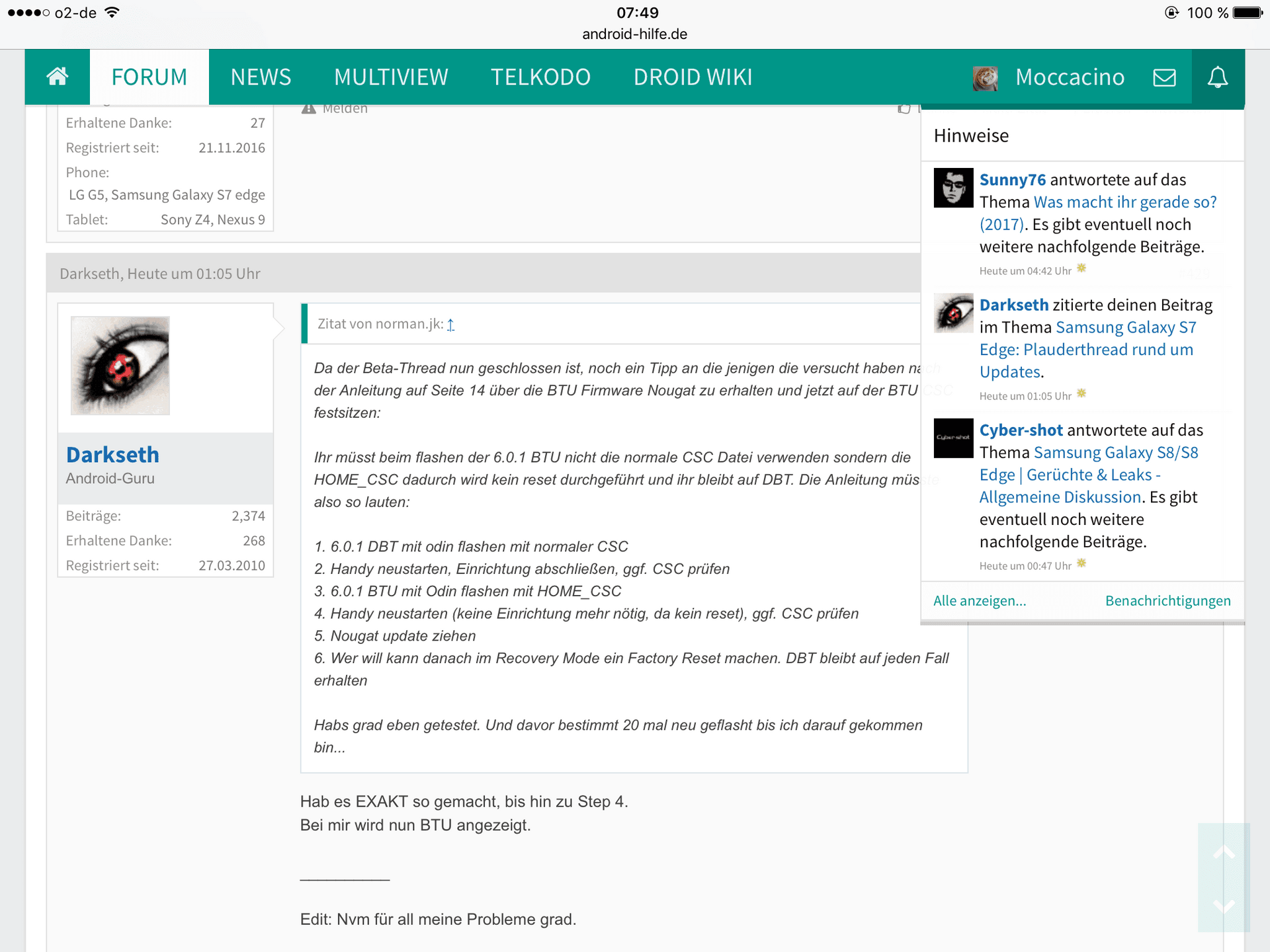Go to the home icon in navigation

pyautogui.click(x=58, y=77)
